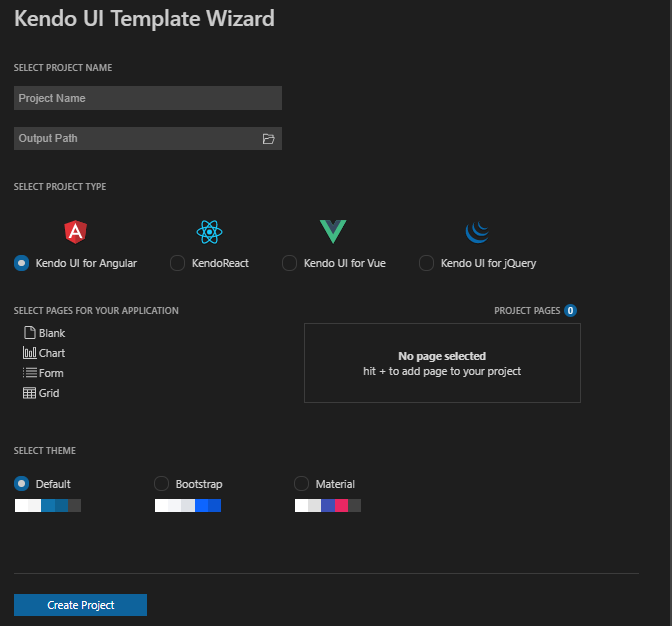
Task: Click the Bootstrap theme color palette
Action: pos(188,506)
